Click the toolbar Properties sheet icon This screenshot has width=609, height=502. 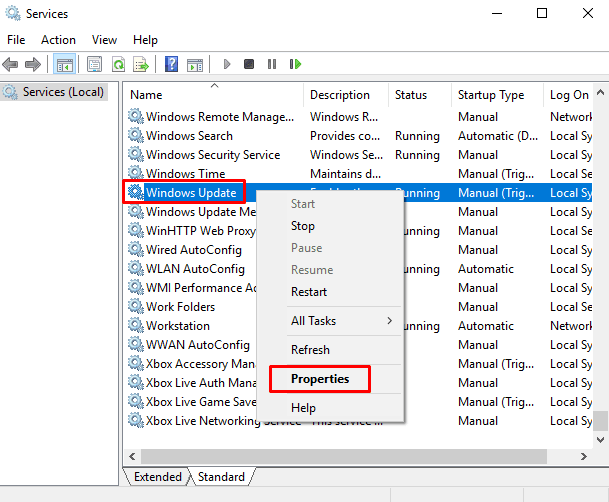(94, 64)
